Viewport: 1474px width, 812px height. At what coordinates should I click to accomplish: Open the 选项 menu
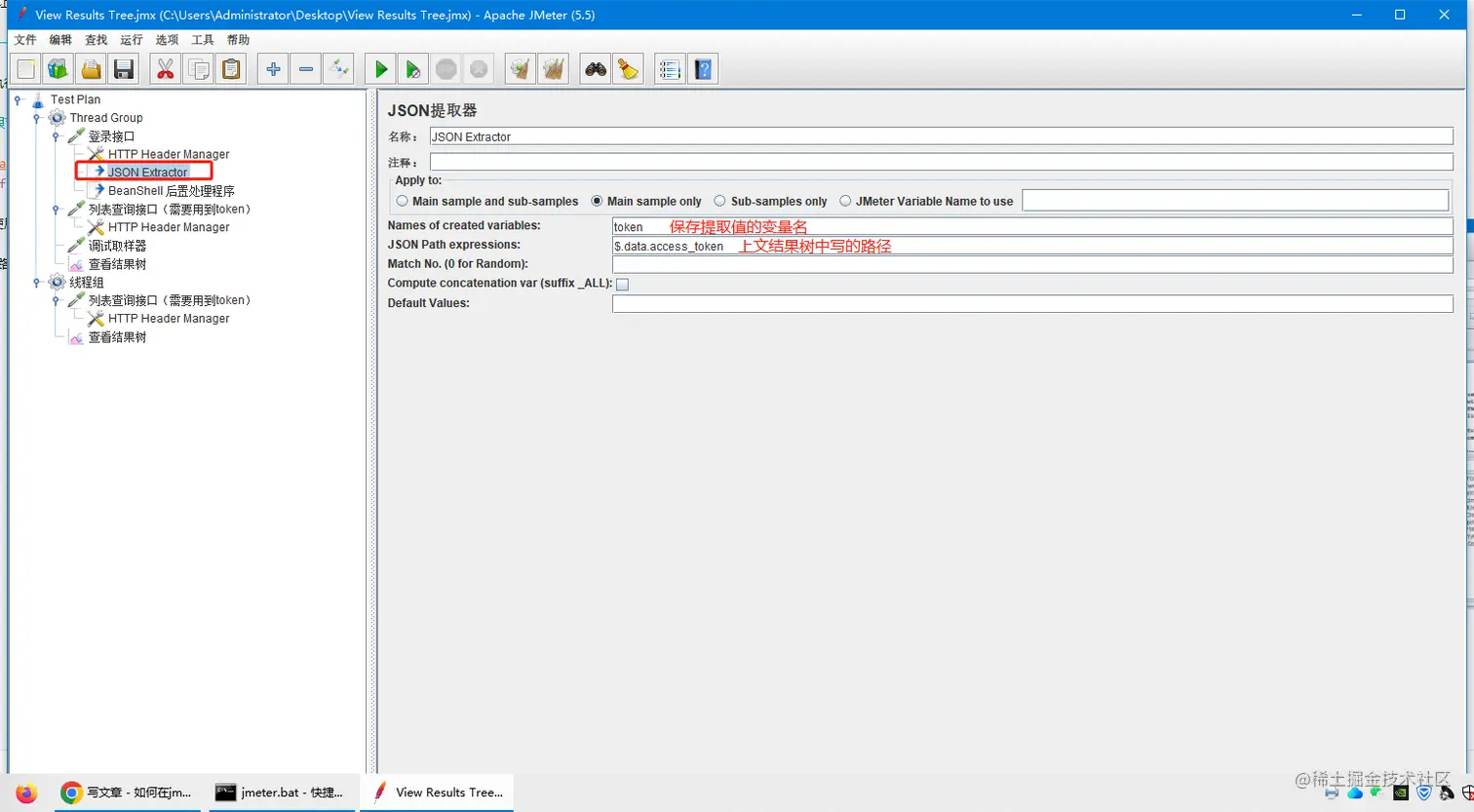pos(167,40)
